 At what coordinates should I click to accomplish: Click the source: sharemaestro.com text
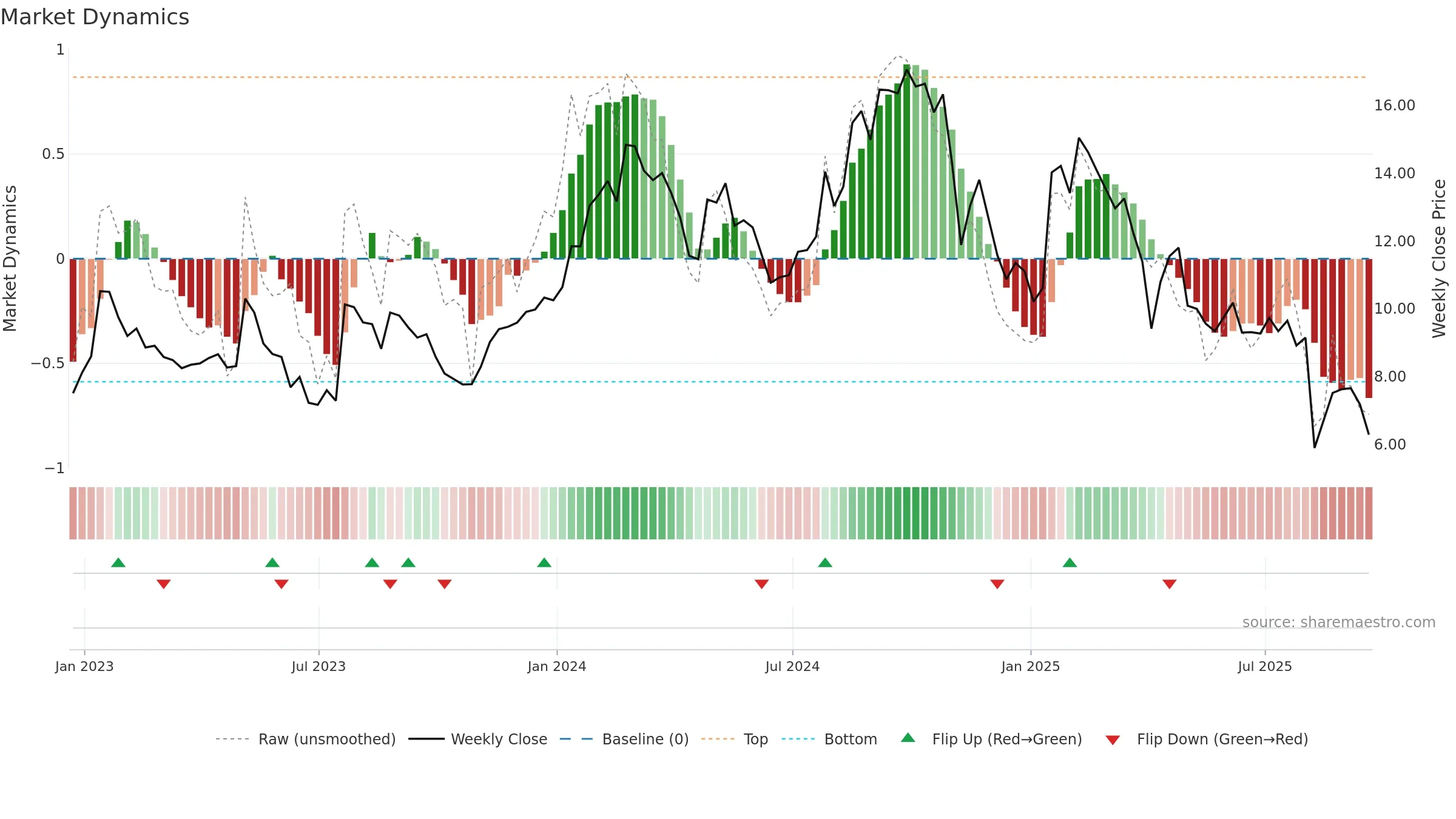coord(1339,622)
